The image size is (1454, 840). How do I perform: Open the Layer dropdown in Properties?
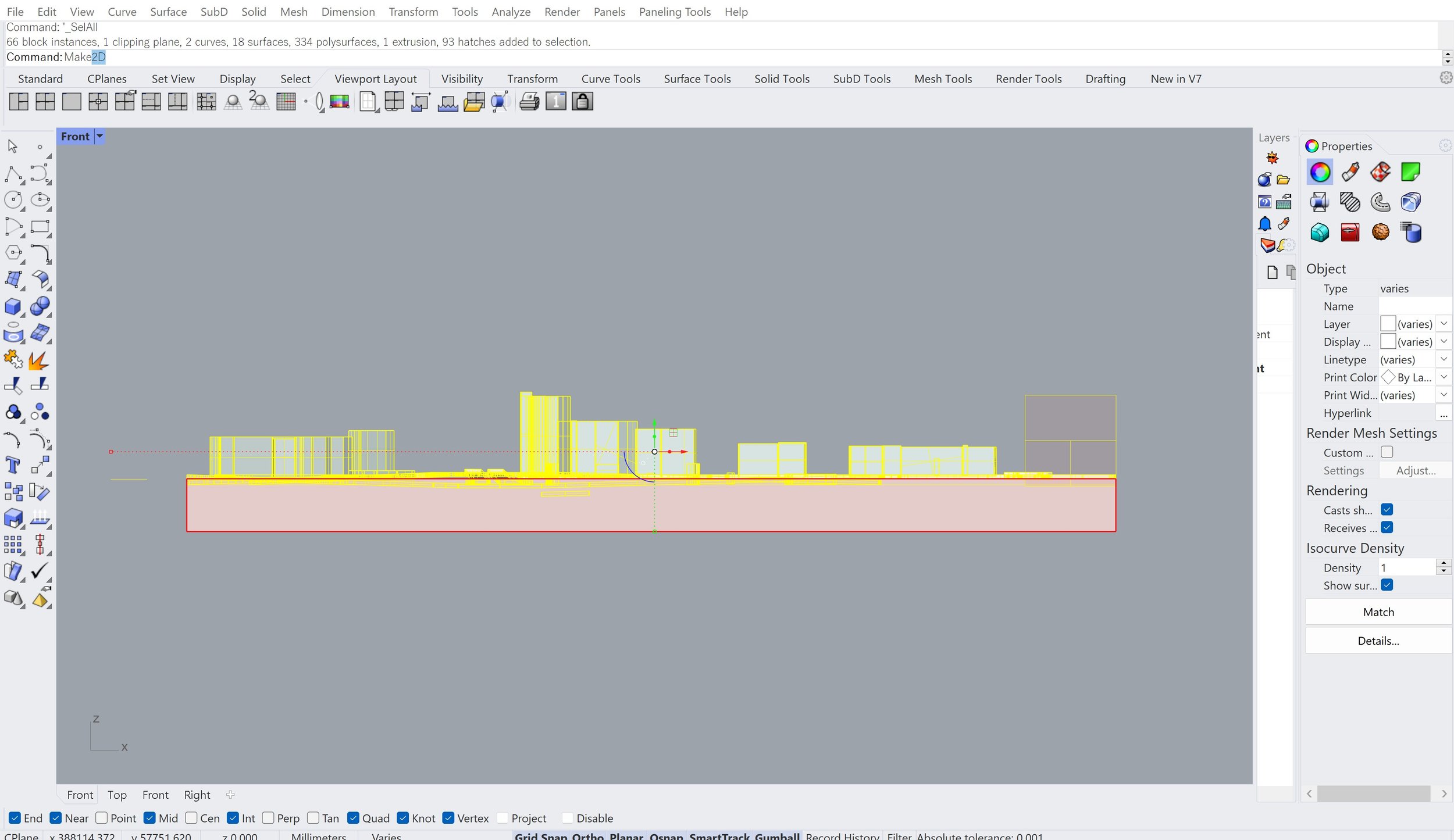(1444, 324)
